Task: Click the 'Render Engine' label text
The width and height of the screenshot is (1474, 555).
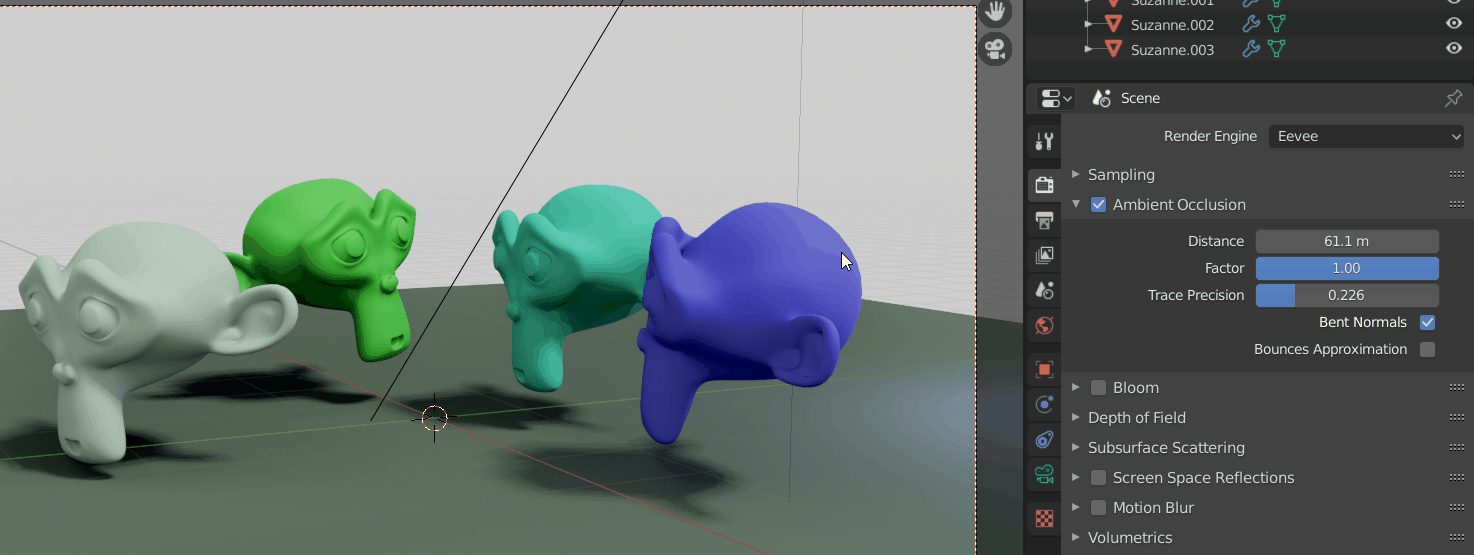Action: pos(1210,136)
